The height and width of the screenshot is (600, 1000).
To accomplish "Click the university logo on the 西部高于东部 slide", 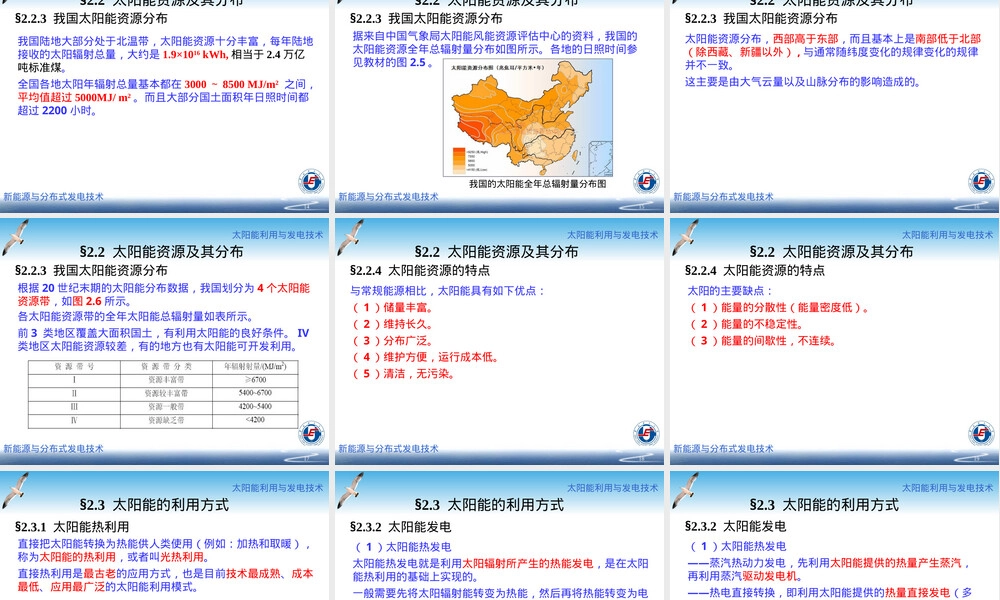I will 981,182.
